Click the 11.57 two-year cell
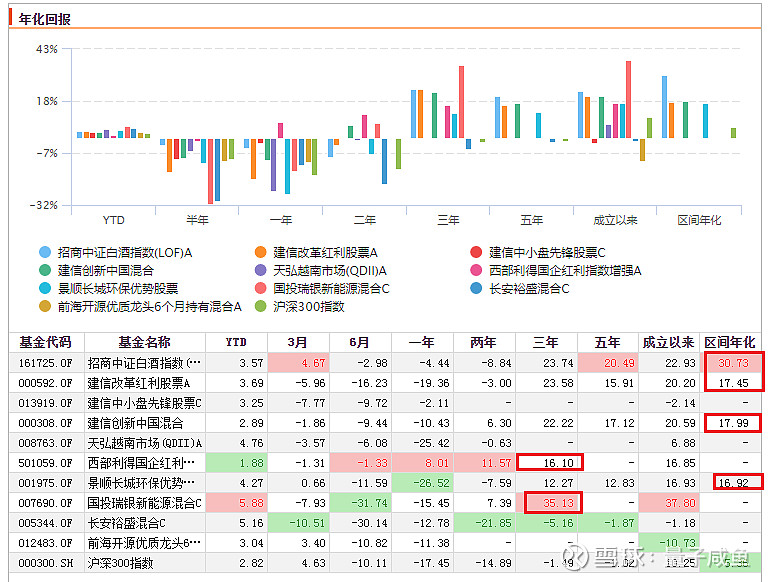Viewport: 774px width, 582px height. click(x=483, y=463)
